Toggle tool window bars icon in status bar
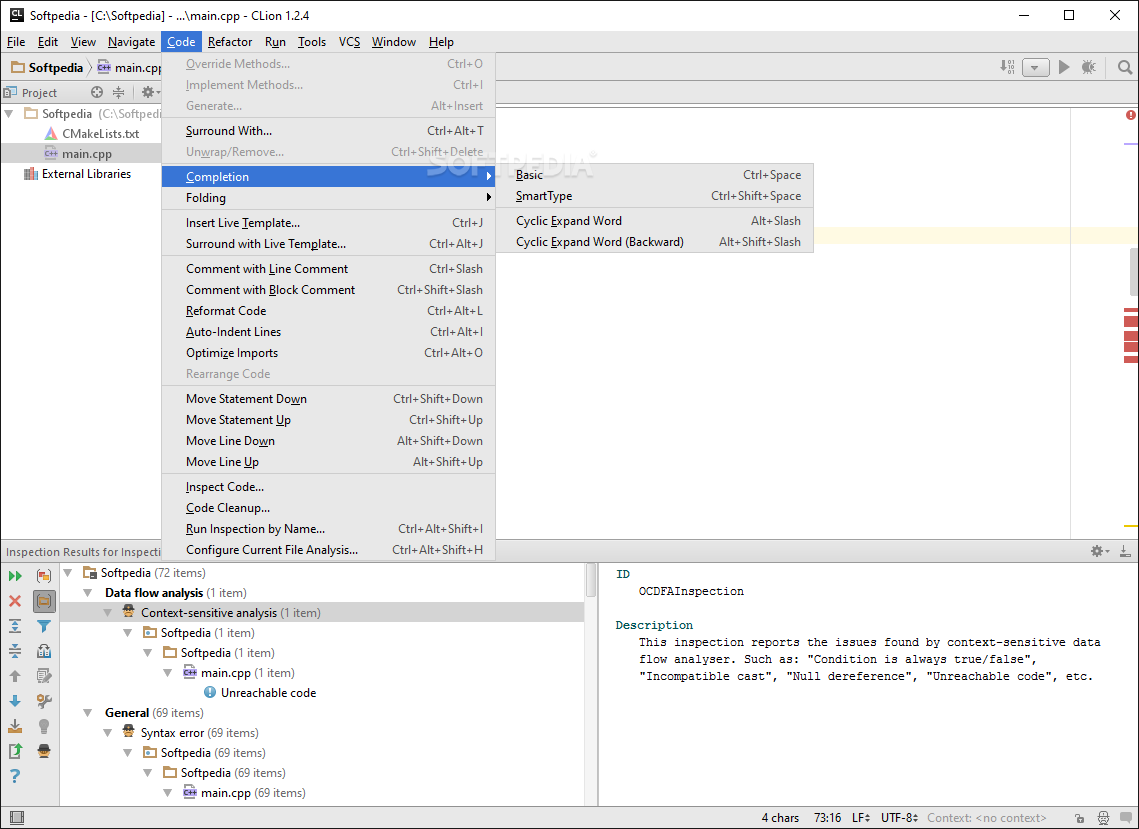 17,817
